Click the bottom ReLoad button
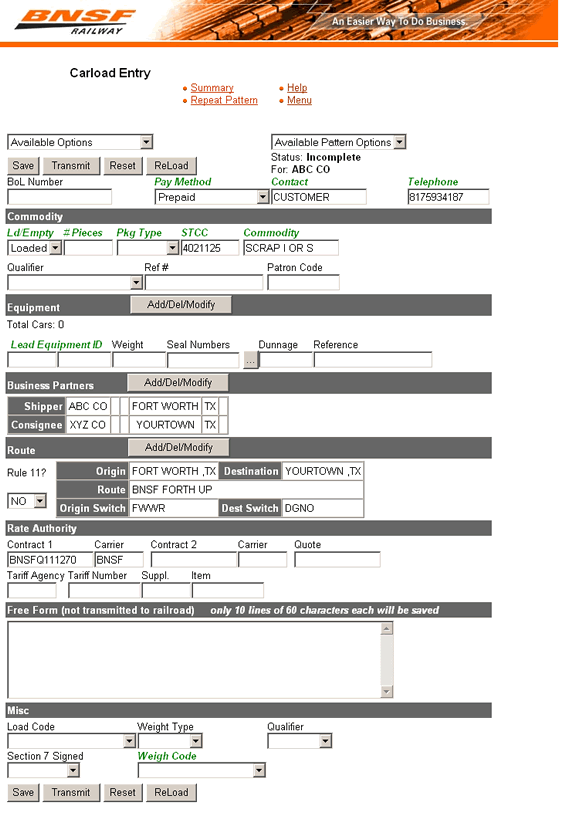This screenshot has height=813, width=586. tap(171, 792)
